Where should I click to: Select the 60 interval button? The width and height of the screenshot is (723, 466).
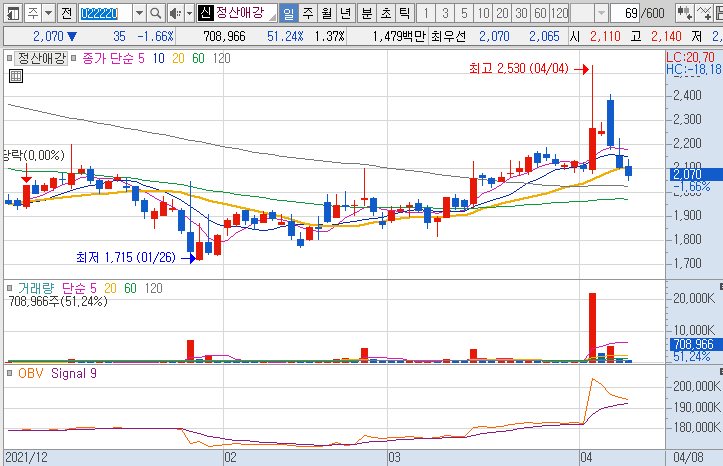[x=540, y=13]
